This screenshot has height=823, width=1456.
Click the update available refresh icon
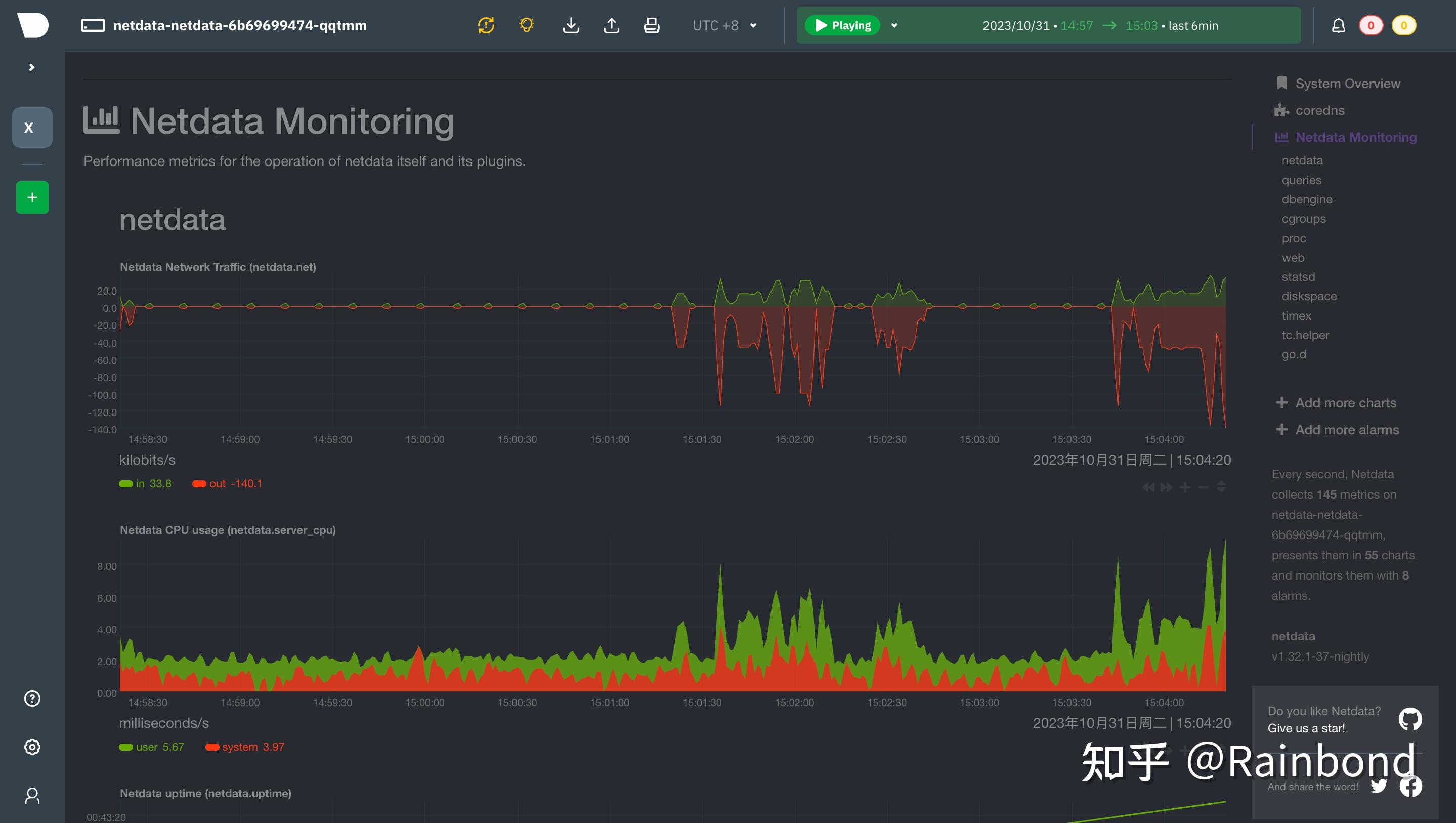(x=486, y=25)
